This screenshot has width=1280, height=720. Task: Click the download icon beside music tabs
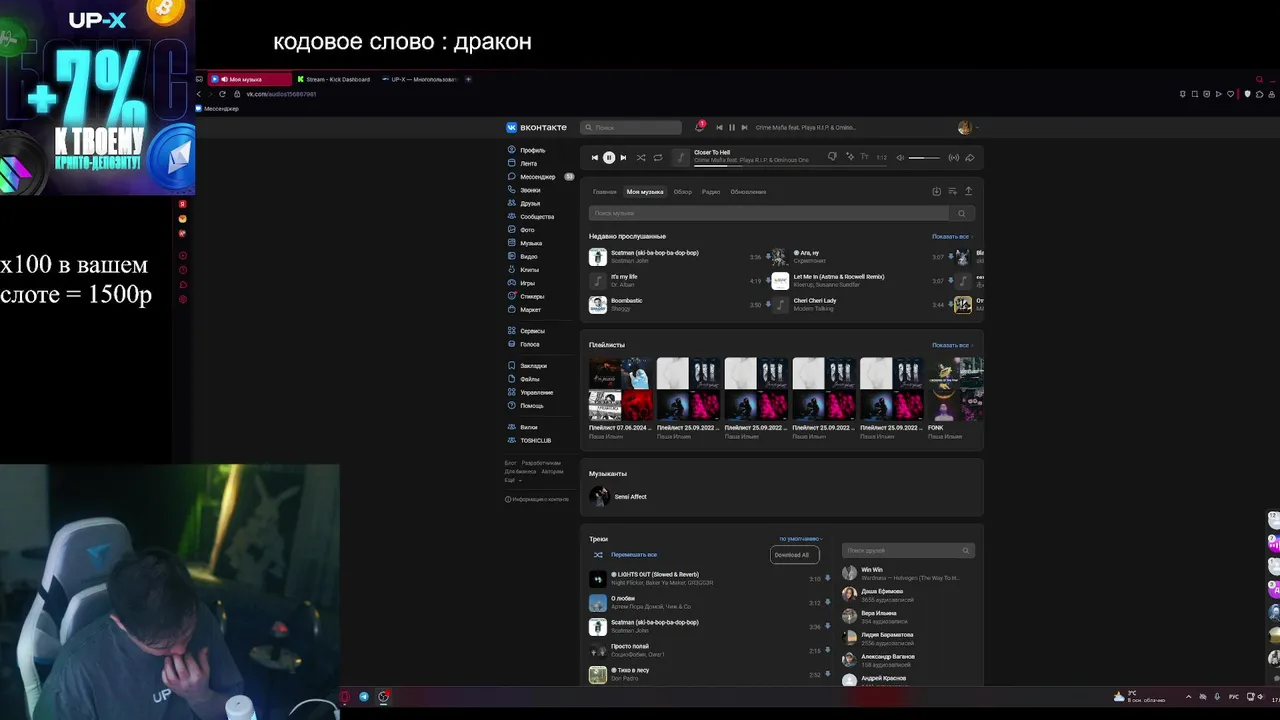(x=937, y=191)
